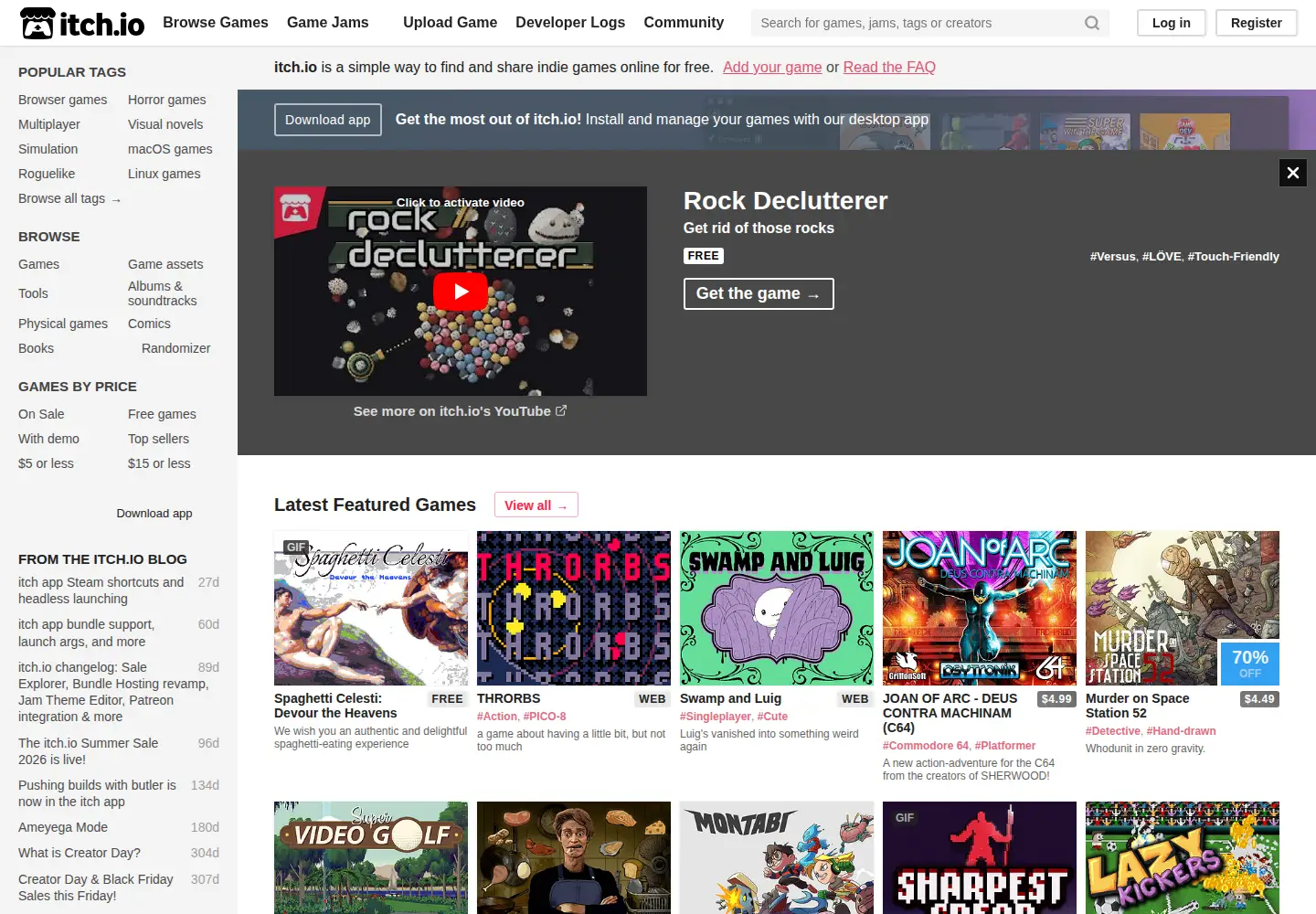Open the Joan of Arc cover image
This screenshot has width=1316, height=914.
980,608
